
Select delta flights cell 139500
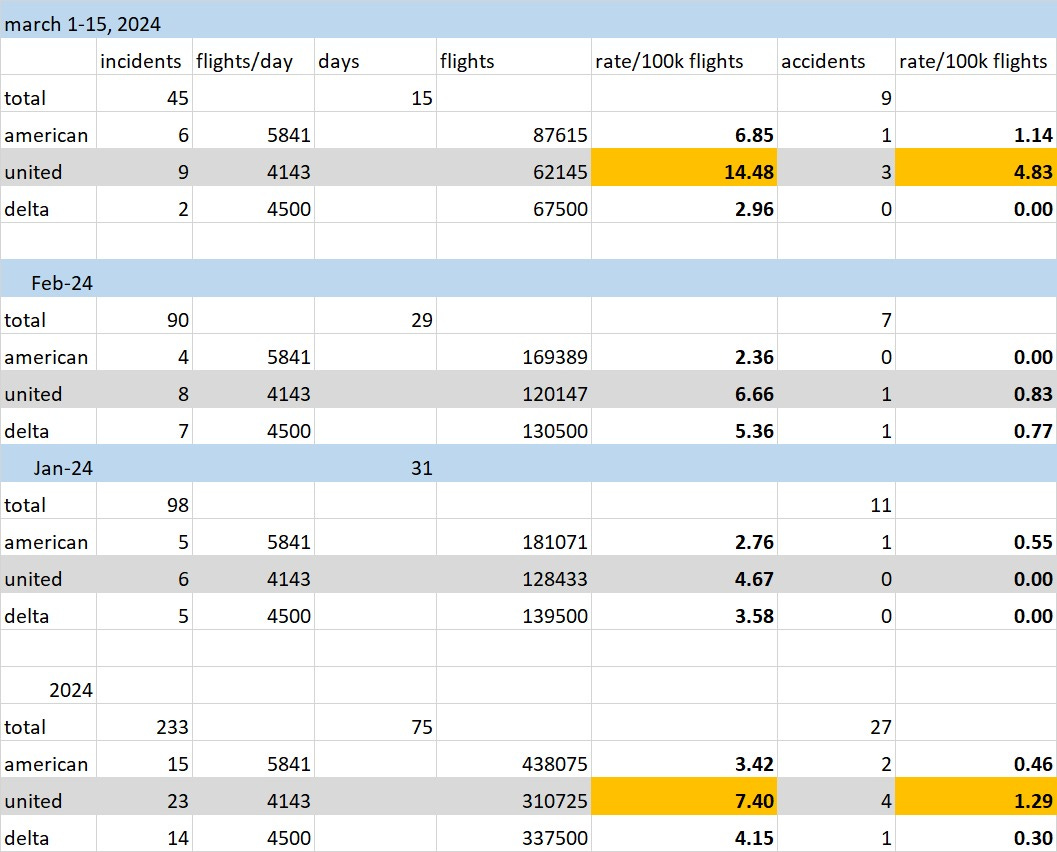(x=514, y=612)
